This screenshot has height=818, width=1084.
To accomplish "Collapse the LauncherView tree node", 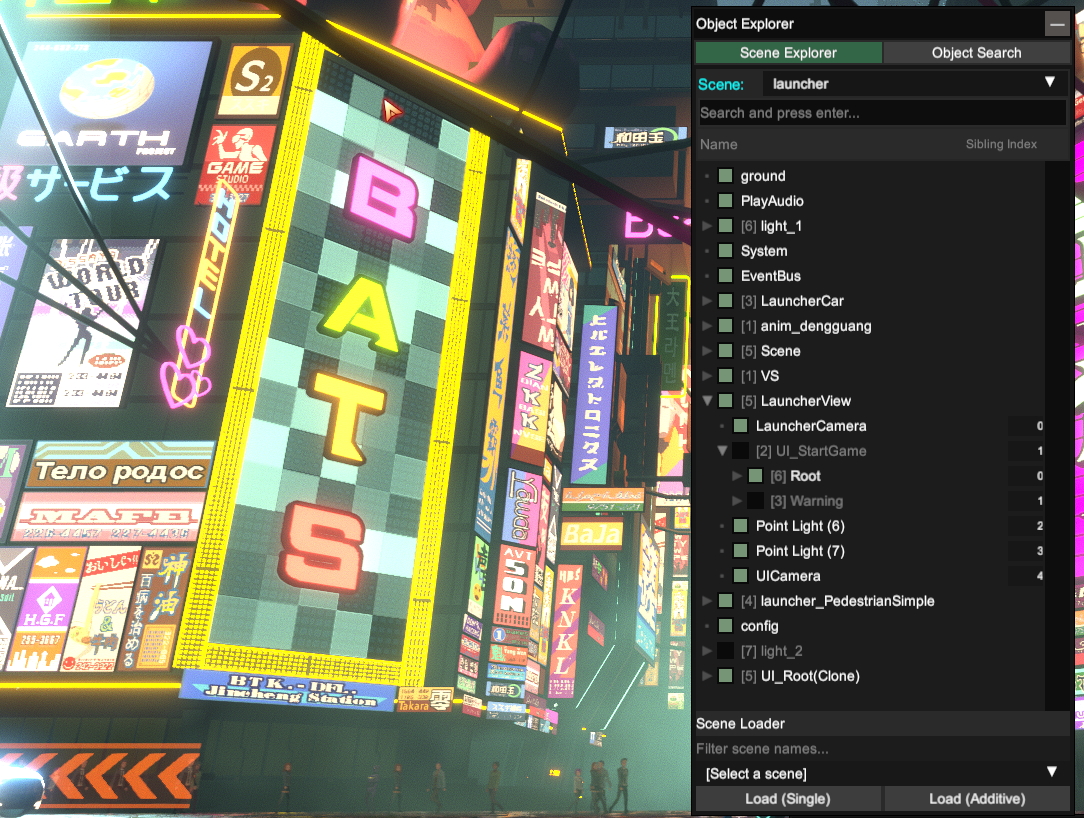I will [x=707, y=400].
